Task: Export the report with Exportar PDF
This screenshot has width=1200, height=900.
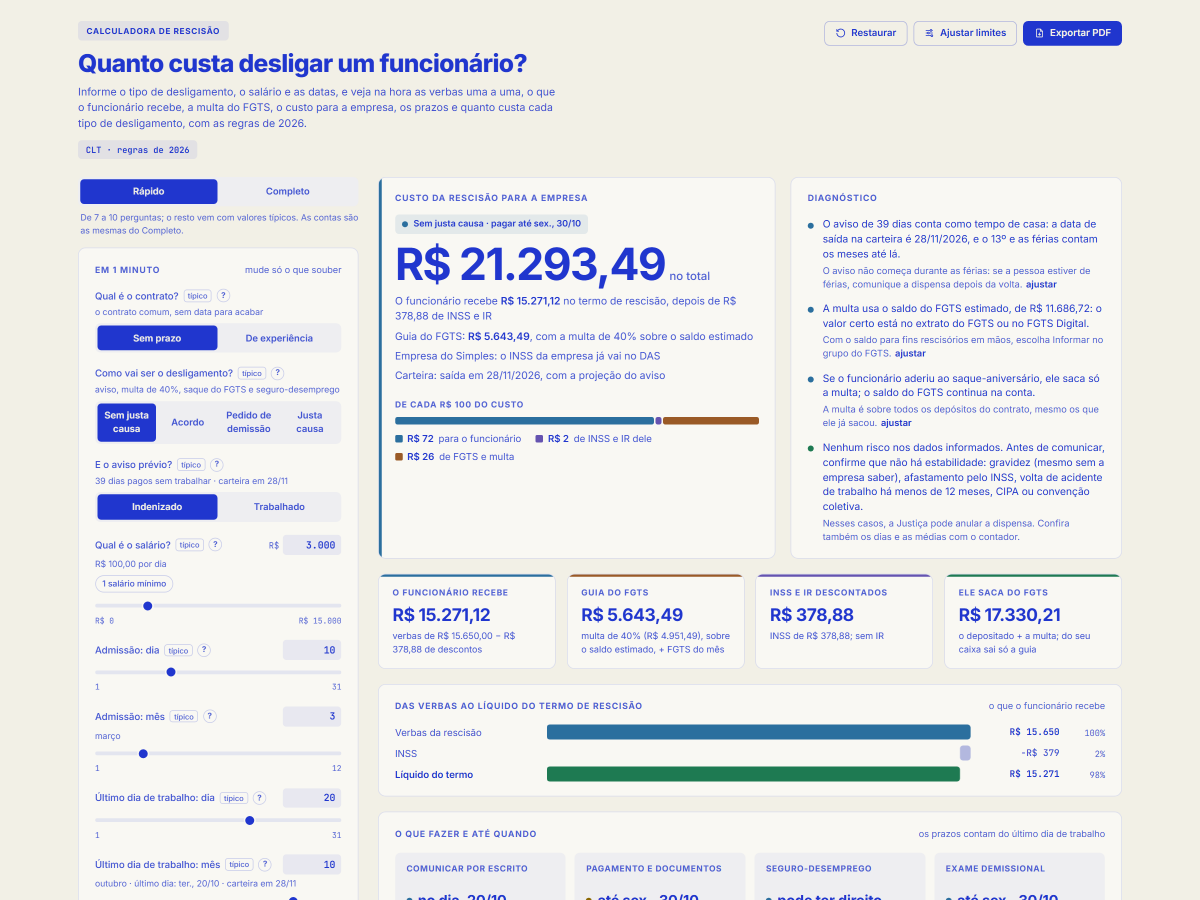Action: 1072,33
